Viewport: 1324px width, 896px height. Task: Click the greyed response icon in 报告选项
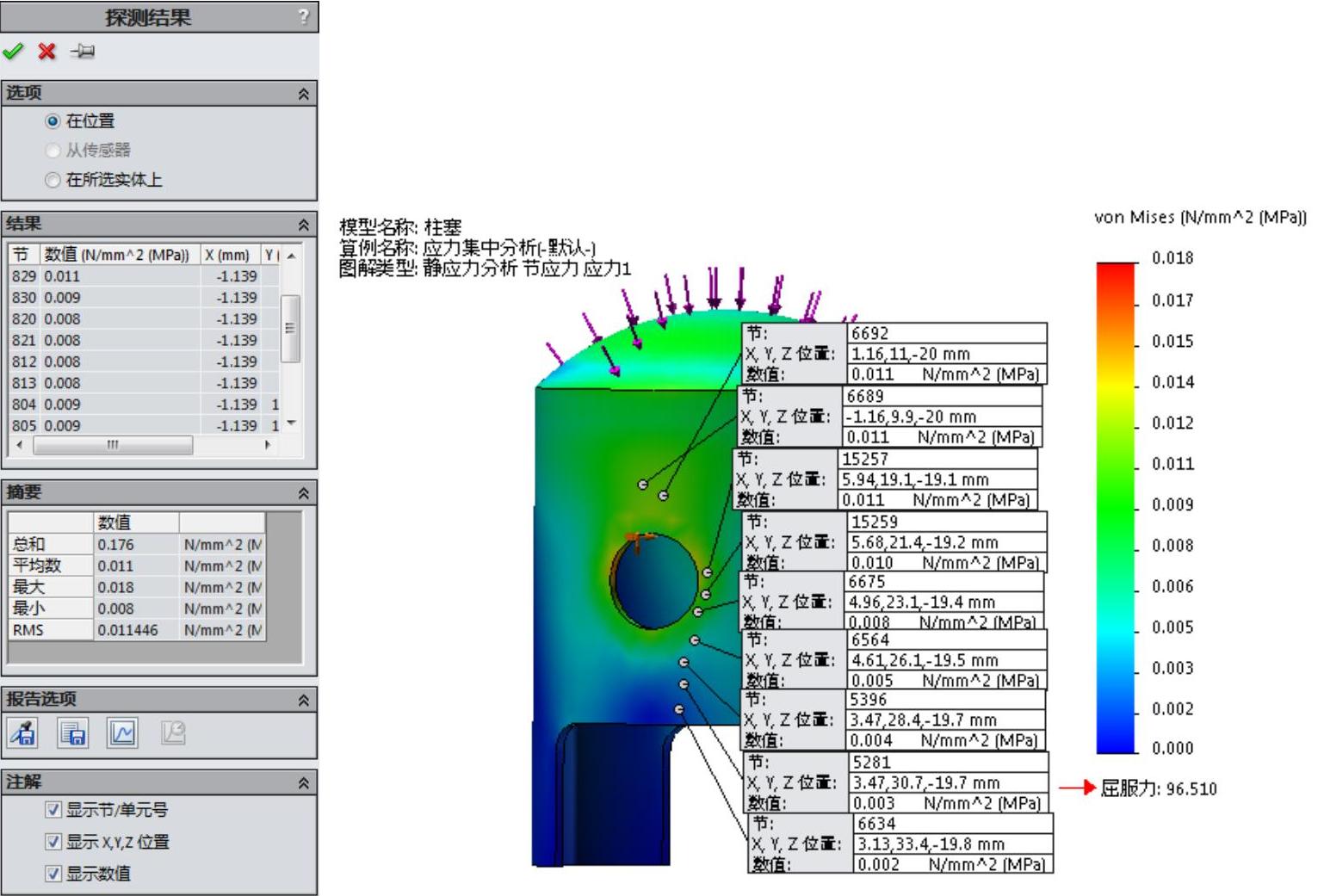tap(173, 732)
